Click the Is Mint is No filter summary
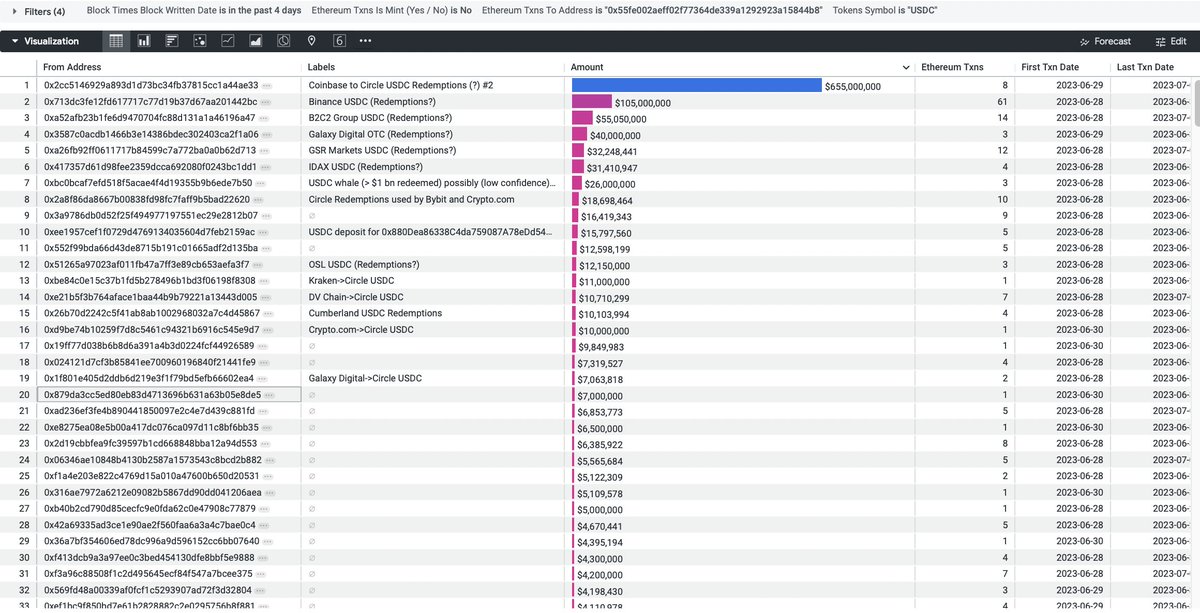This screenshot has height=613, width=1200. click(x=392, y=12)
